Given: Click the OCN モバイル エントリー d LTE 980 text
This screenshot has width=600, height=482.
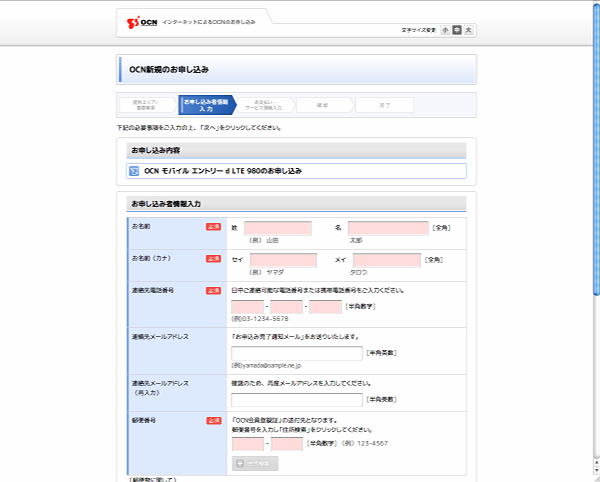Looking at the screenshot, I should [223, 171].
